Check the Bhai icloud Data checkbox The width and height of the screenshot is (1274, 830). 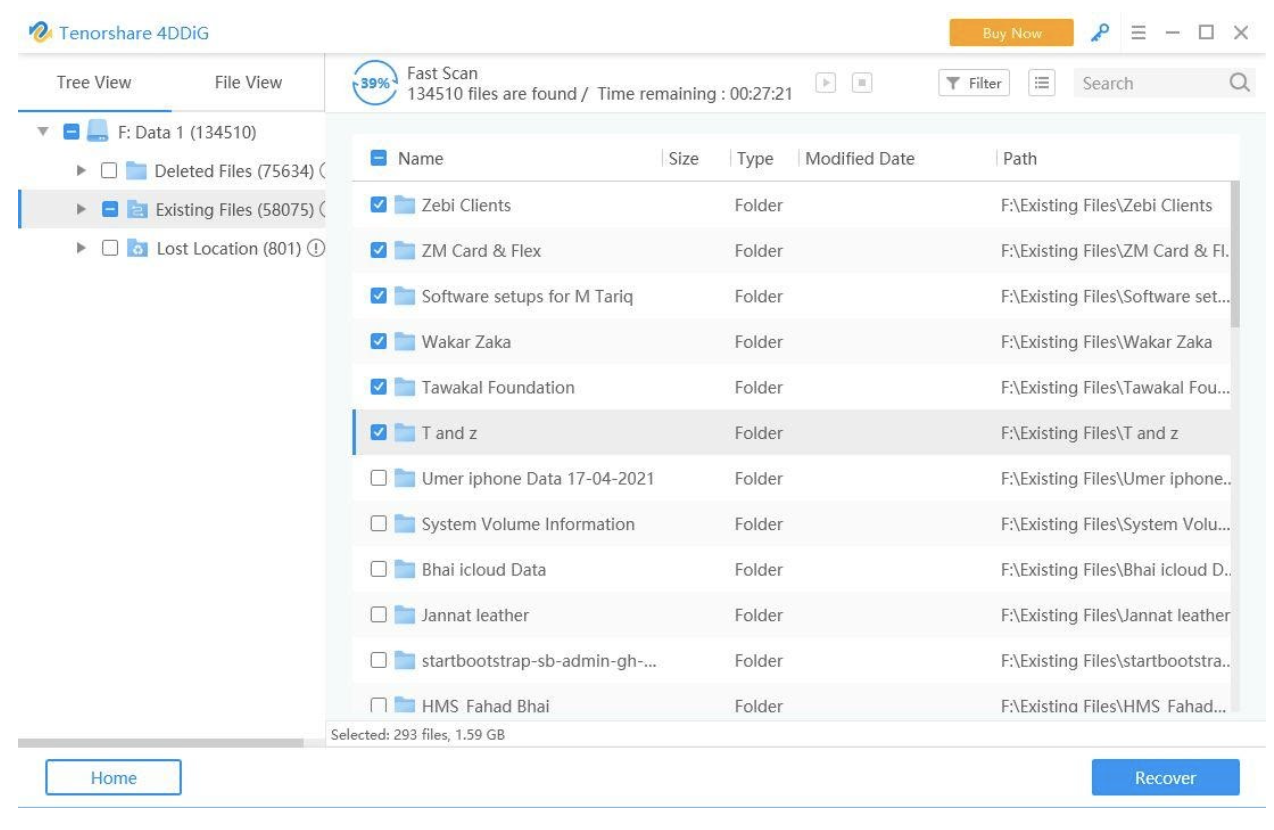click(x=378, y=570)
